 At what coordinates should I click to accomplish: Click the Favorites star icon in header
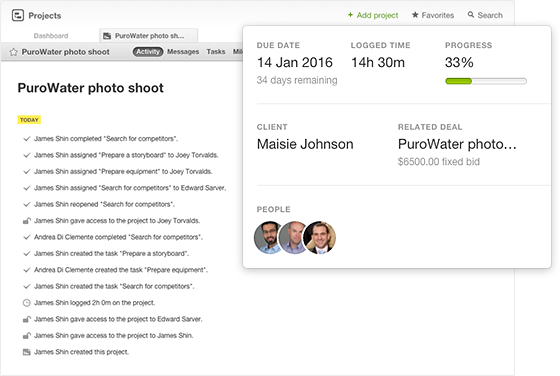click(x=415, y=15)
